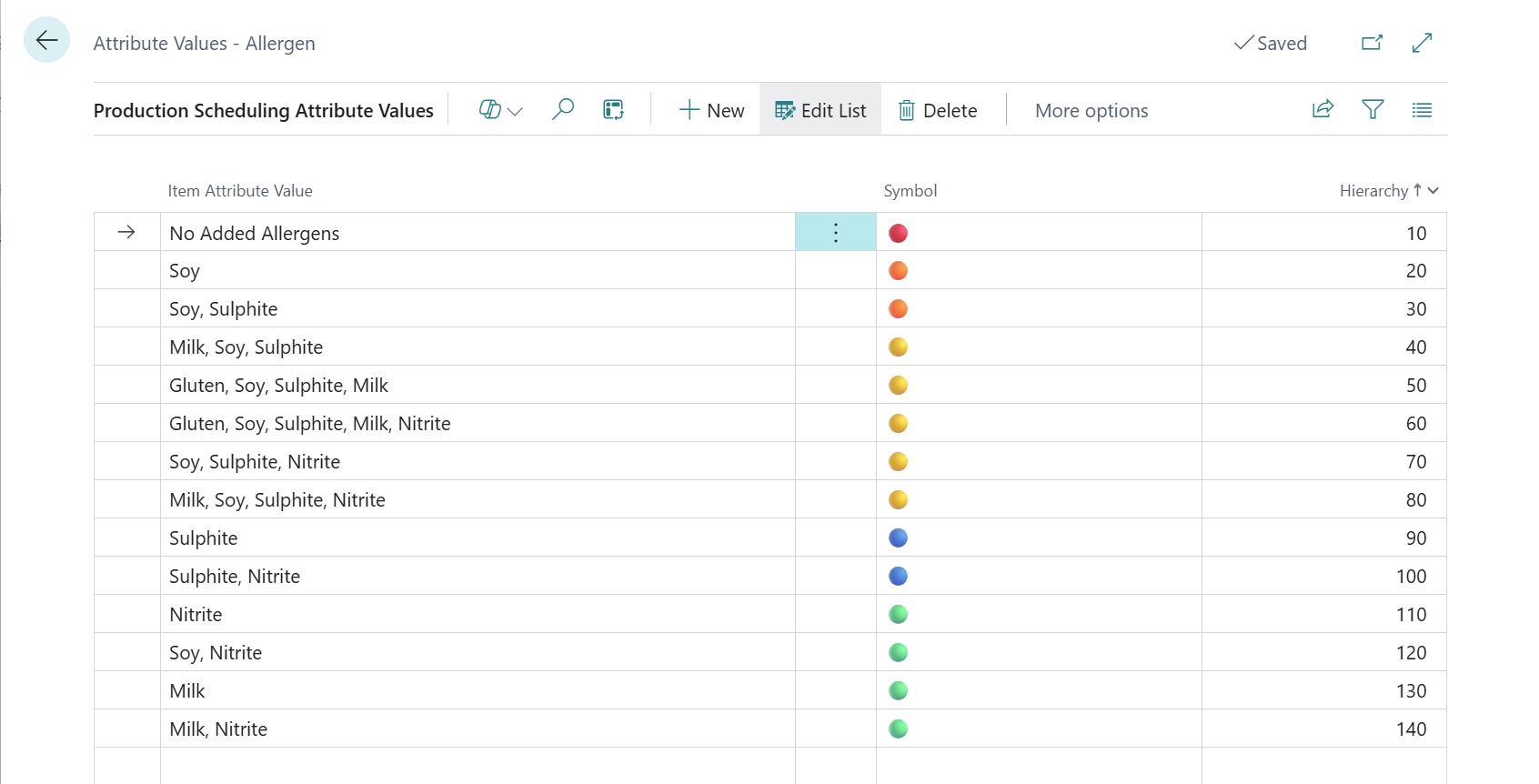Viewport: 1539px width, 784px height.
Task: Click the row selector arrow
Action: (126, 232)
